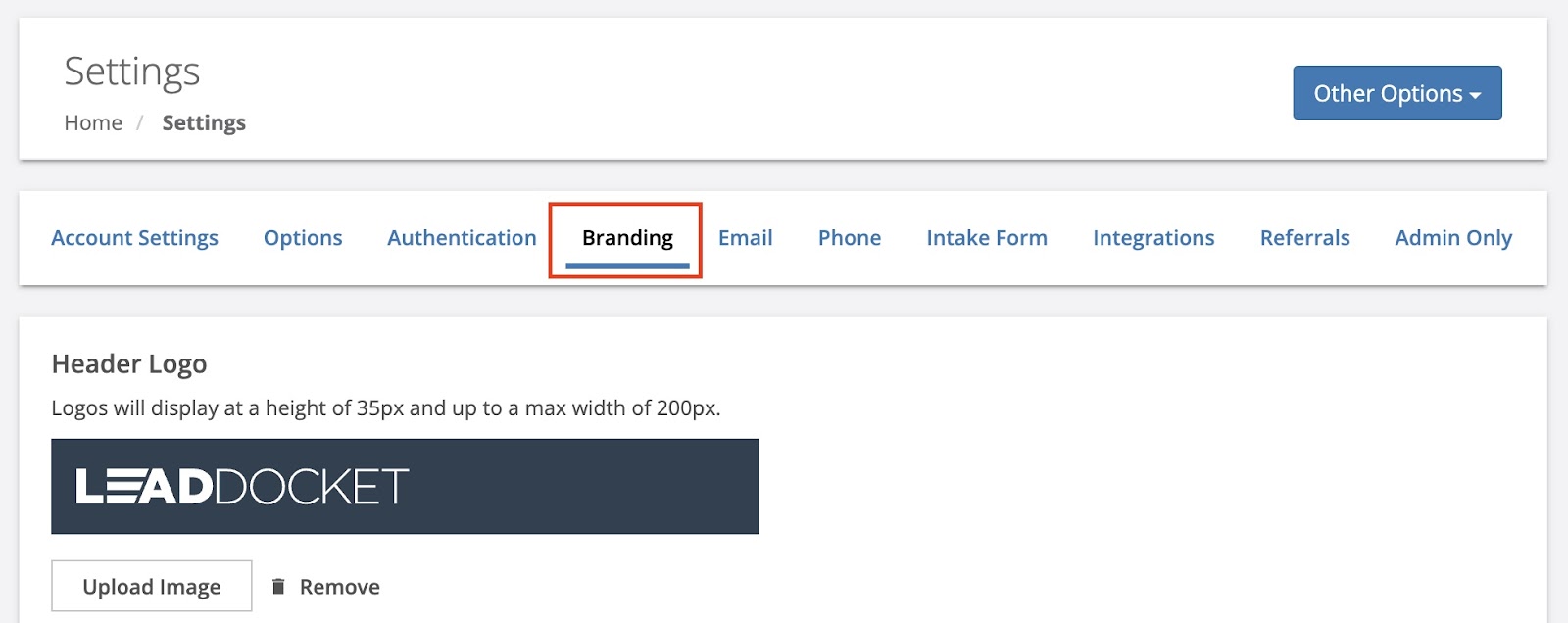The image size is (1568, 623).
Task: Click the Header Logo section heading
Action: pyautogui.click(x=129, y=364)
